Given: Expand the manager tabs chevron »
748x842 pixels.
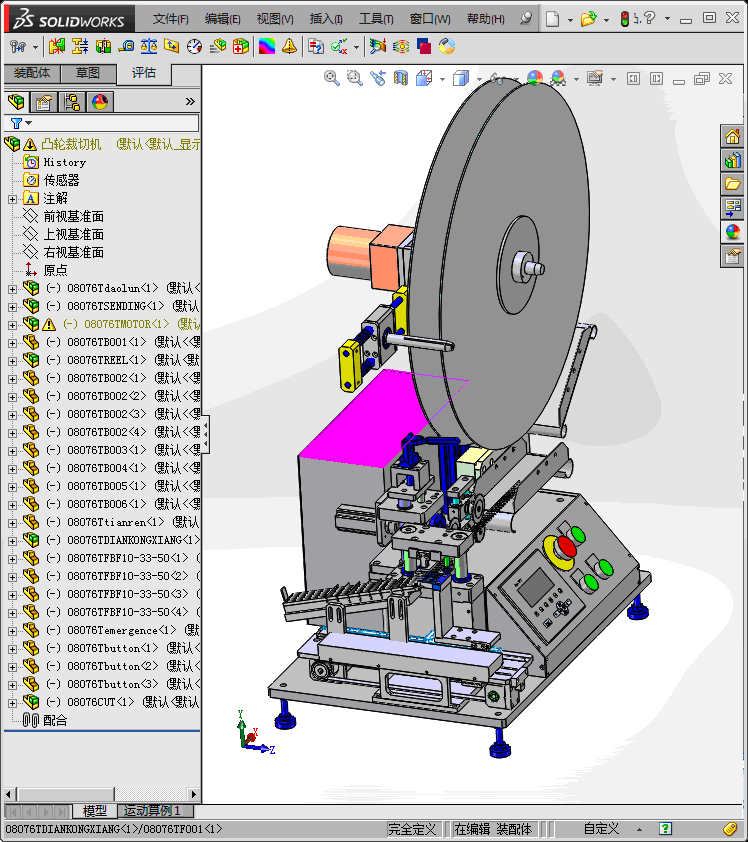Looking at the screenshot, I should pyautogui.click(x=190, y=101).
